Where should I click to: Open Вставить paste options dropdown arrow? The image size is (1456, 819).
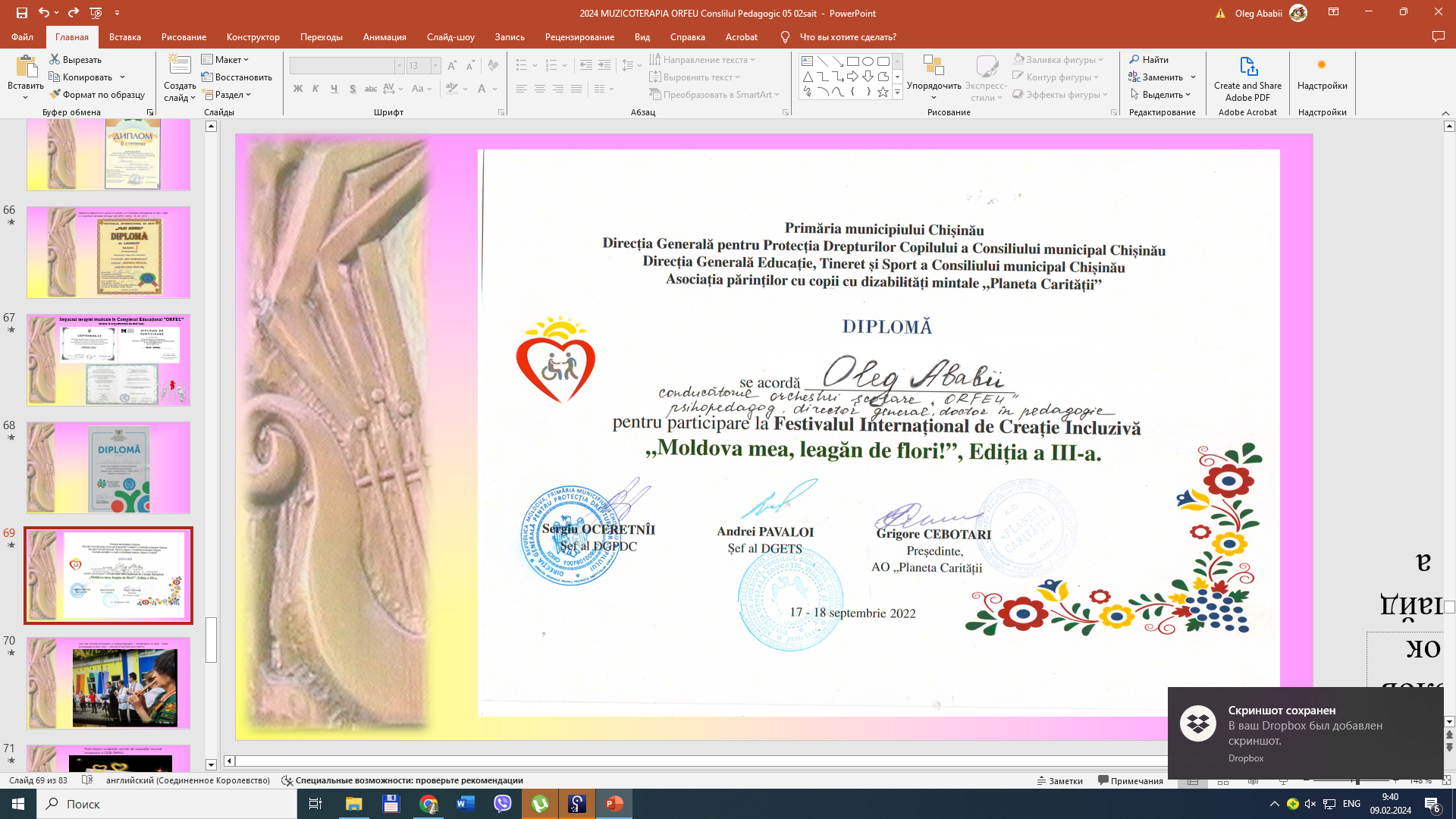(25, 97)
